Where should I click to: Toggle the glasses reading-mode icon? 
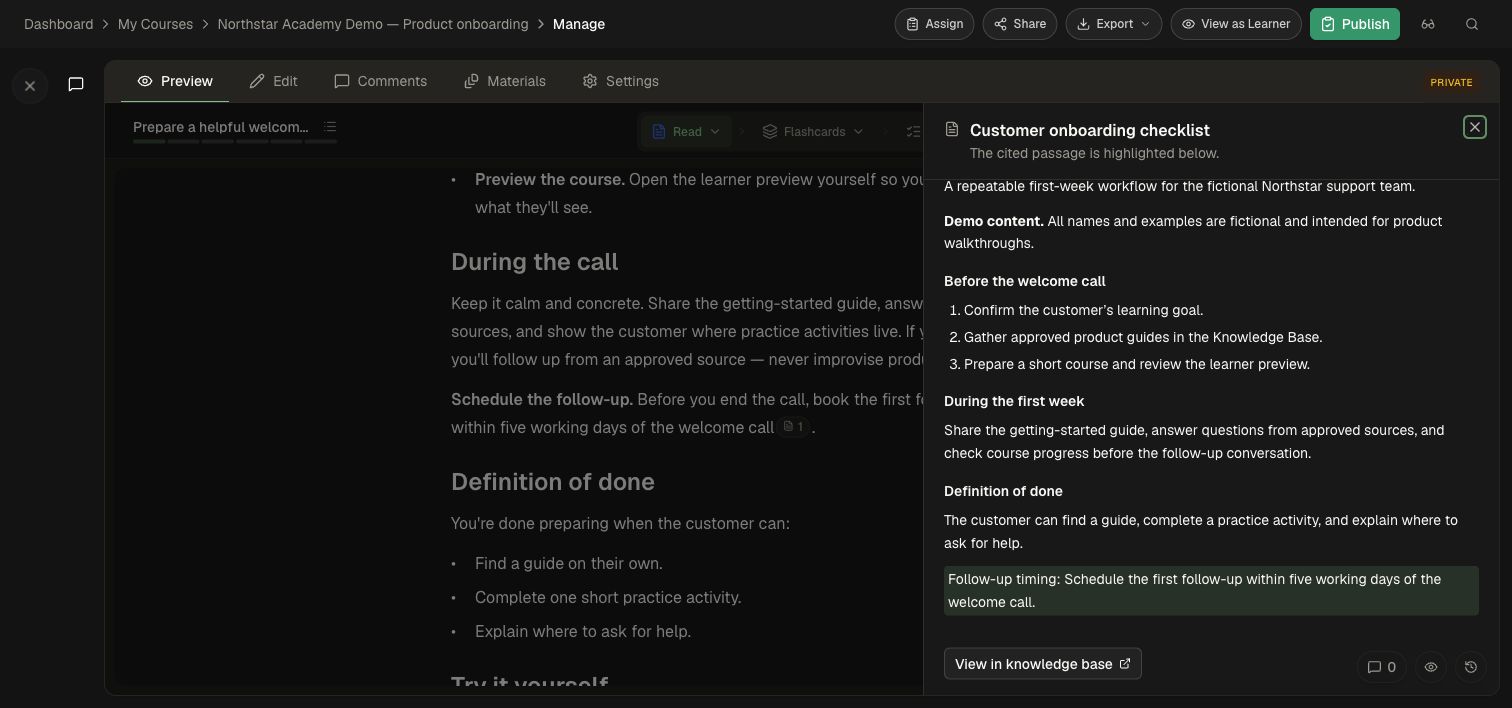coord(1428,24)
